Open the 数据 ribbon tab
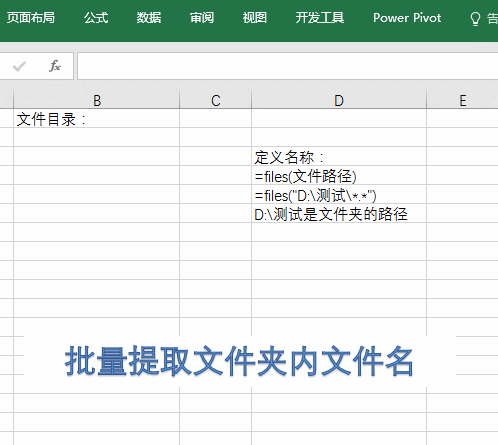The width and height of the screenshot is (498, 445). (x=149, y=18)
